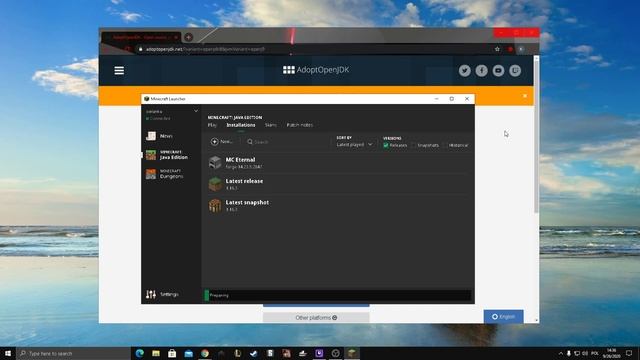Bookmark the page with star icon

click(x=497, y=49)
